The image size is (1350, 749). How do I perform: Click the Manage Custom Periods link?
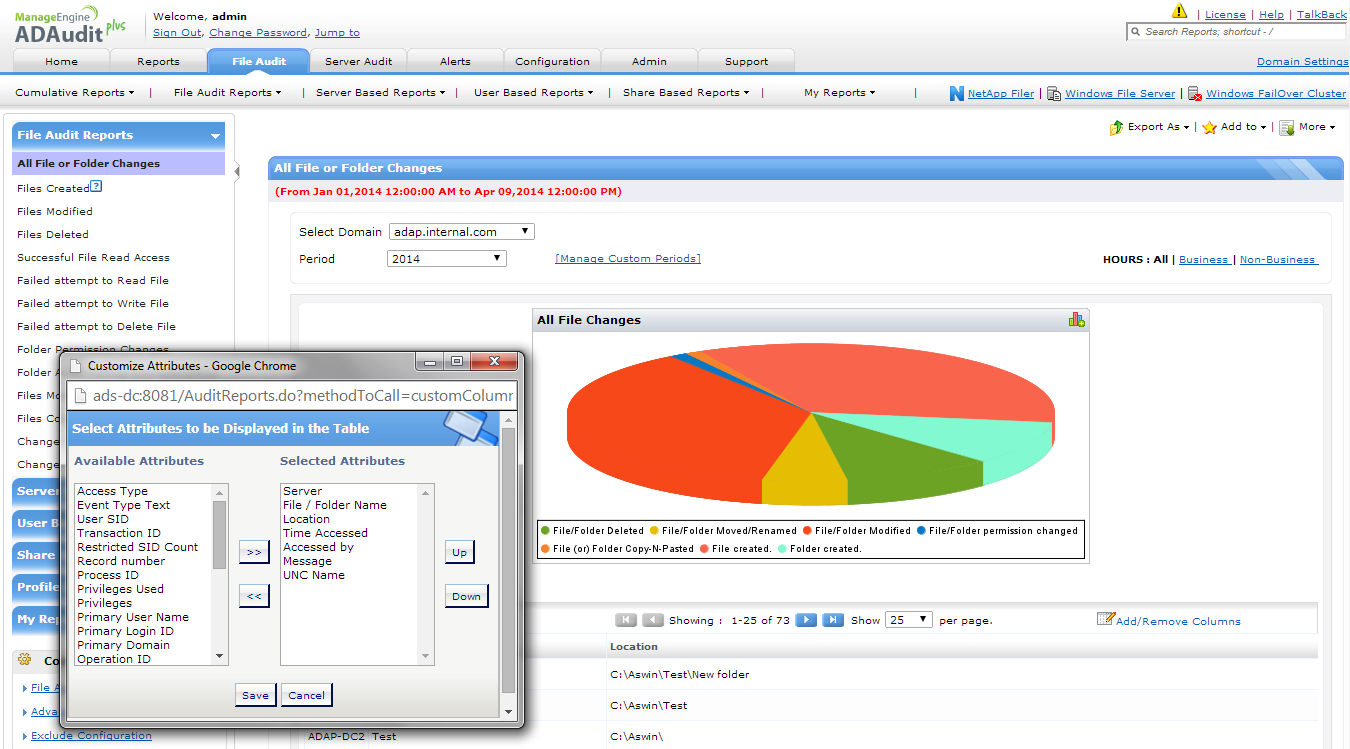coord(628,258)
